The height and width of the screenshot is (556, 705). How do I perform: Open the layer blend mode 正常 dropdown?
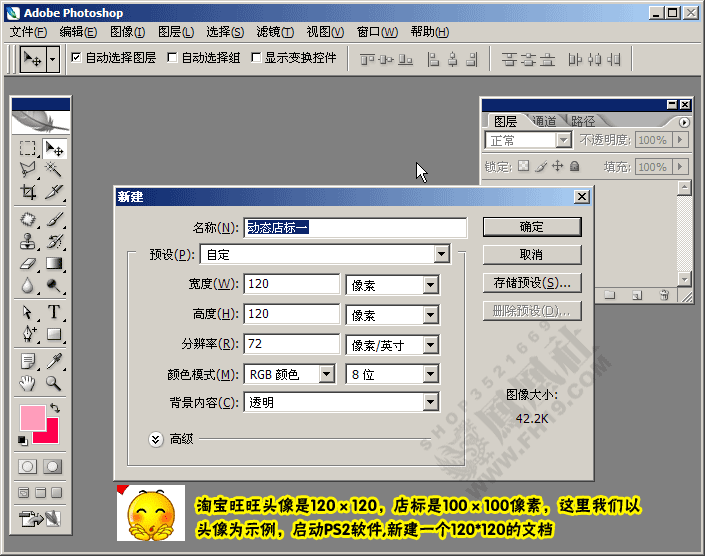pyautogui.click(x=563, y=140)
